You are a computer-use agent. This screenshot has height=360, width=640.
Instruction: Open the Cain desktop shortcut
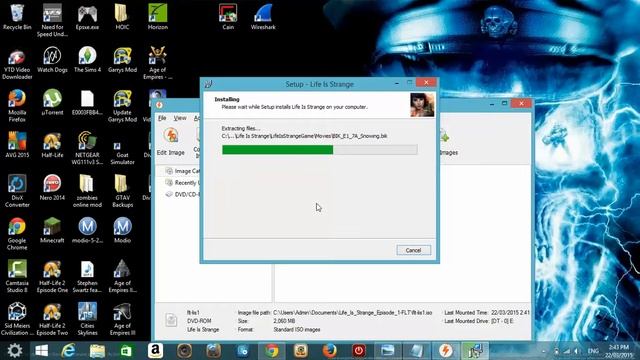[x=228, y=17]
